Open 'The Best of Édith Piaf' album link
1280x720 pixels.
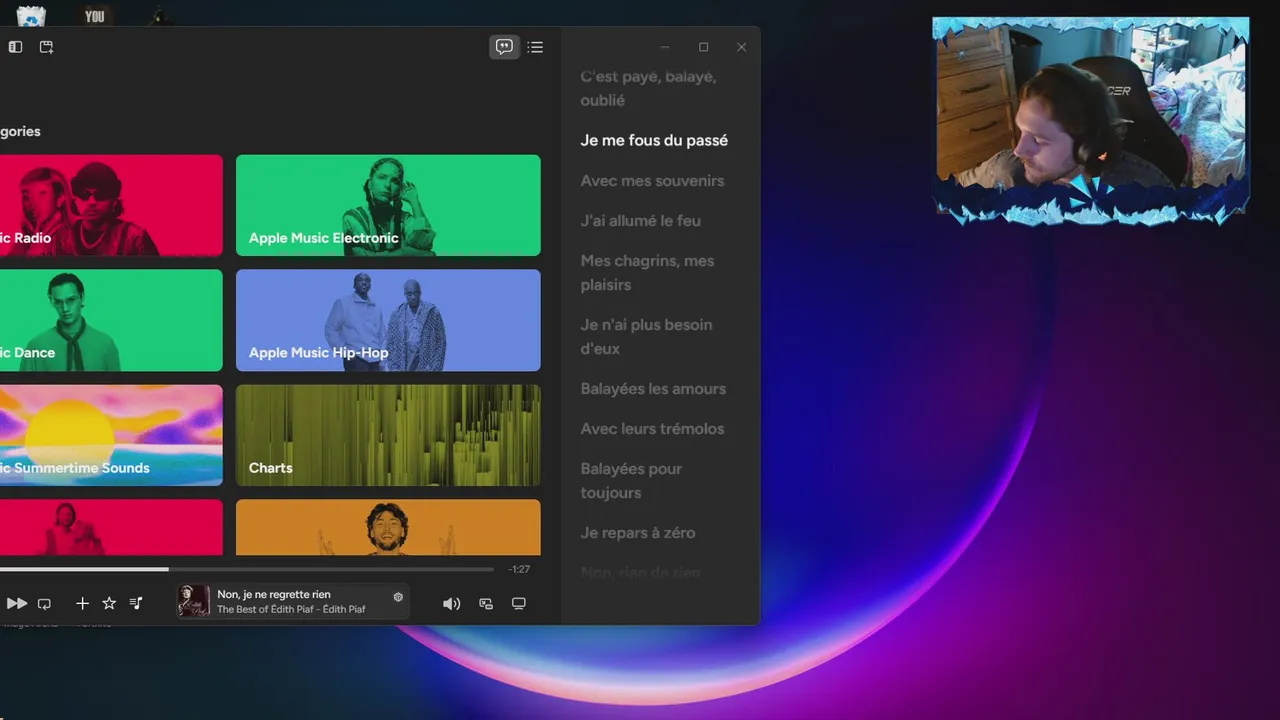267,609
